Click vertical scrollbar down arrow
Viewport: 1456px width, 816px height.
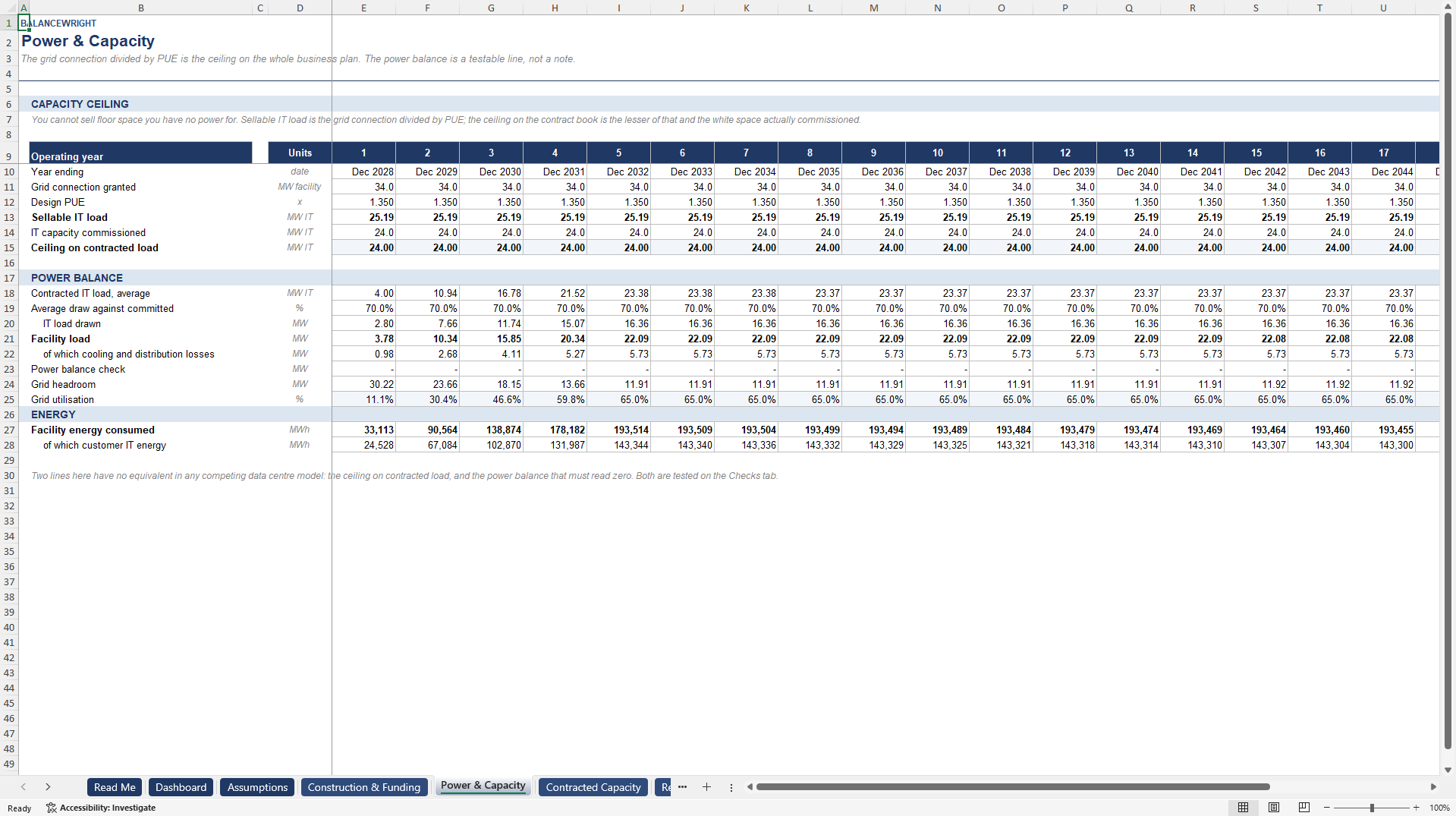click(x=1448, y=770)
